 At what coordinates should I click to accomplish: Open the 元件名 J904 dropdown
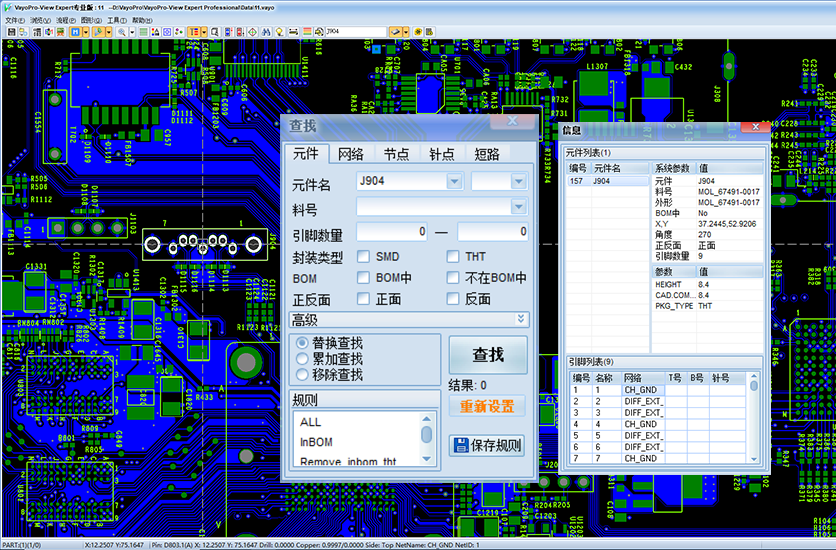click(x=454, y=181)
